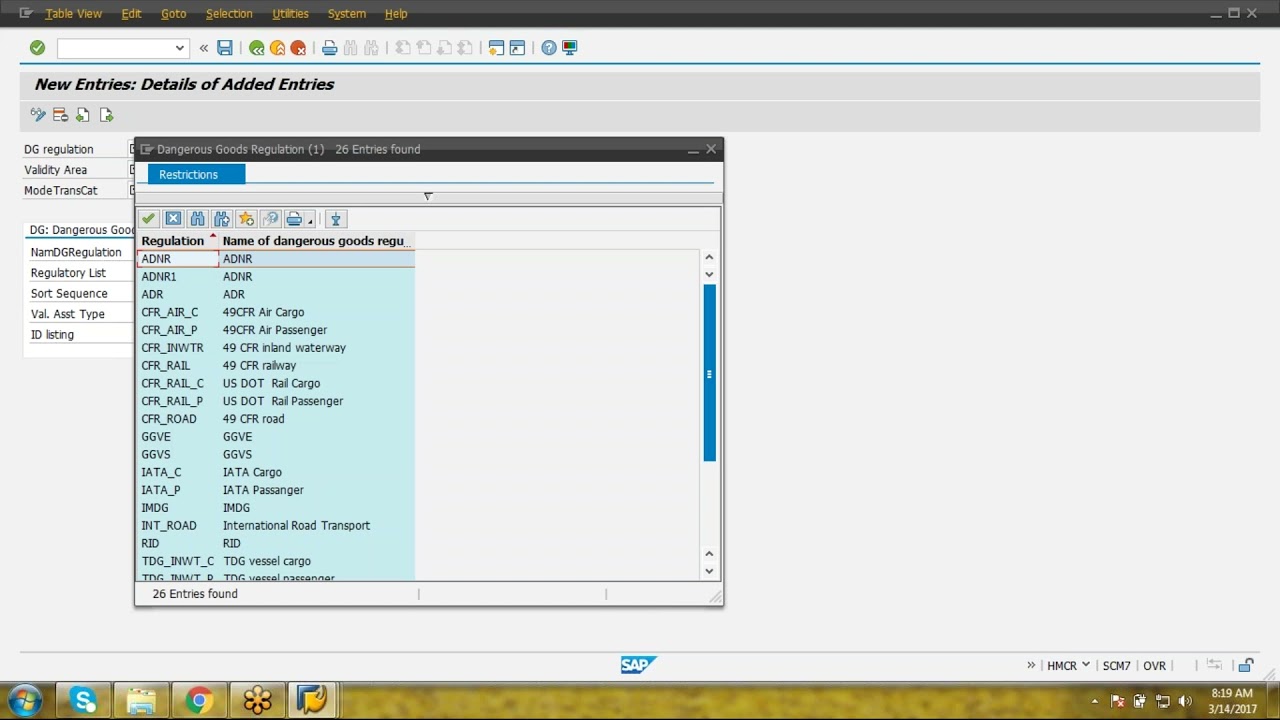
Task: Click the popup Print icon
Action: [x=294, y=219]
